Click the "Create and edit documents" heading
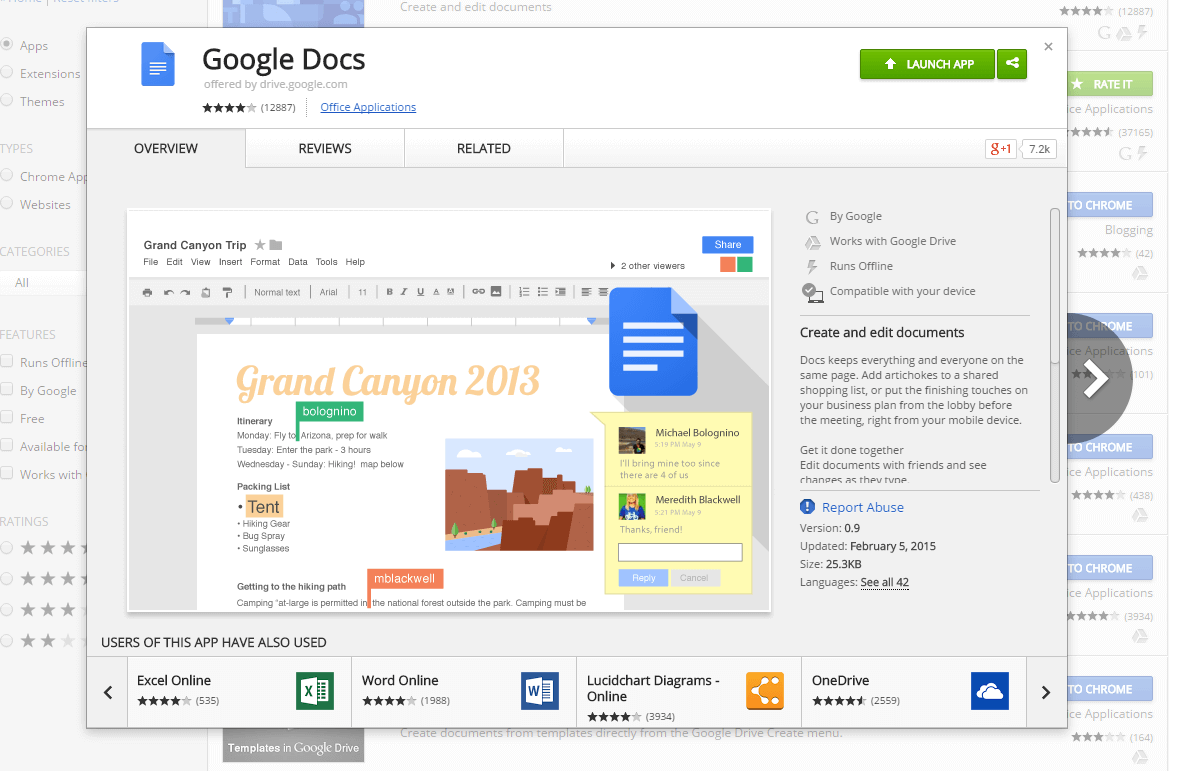Screen dimensions: 1181x771 (x=882, y=333)
